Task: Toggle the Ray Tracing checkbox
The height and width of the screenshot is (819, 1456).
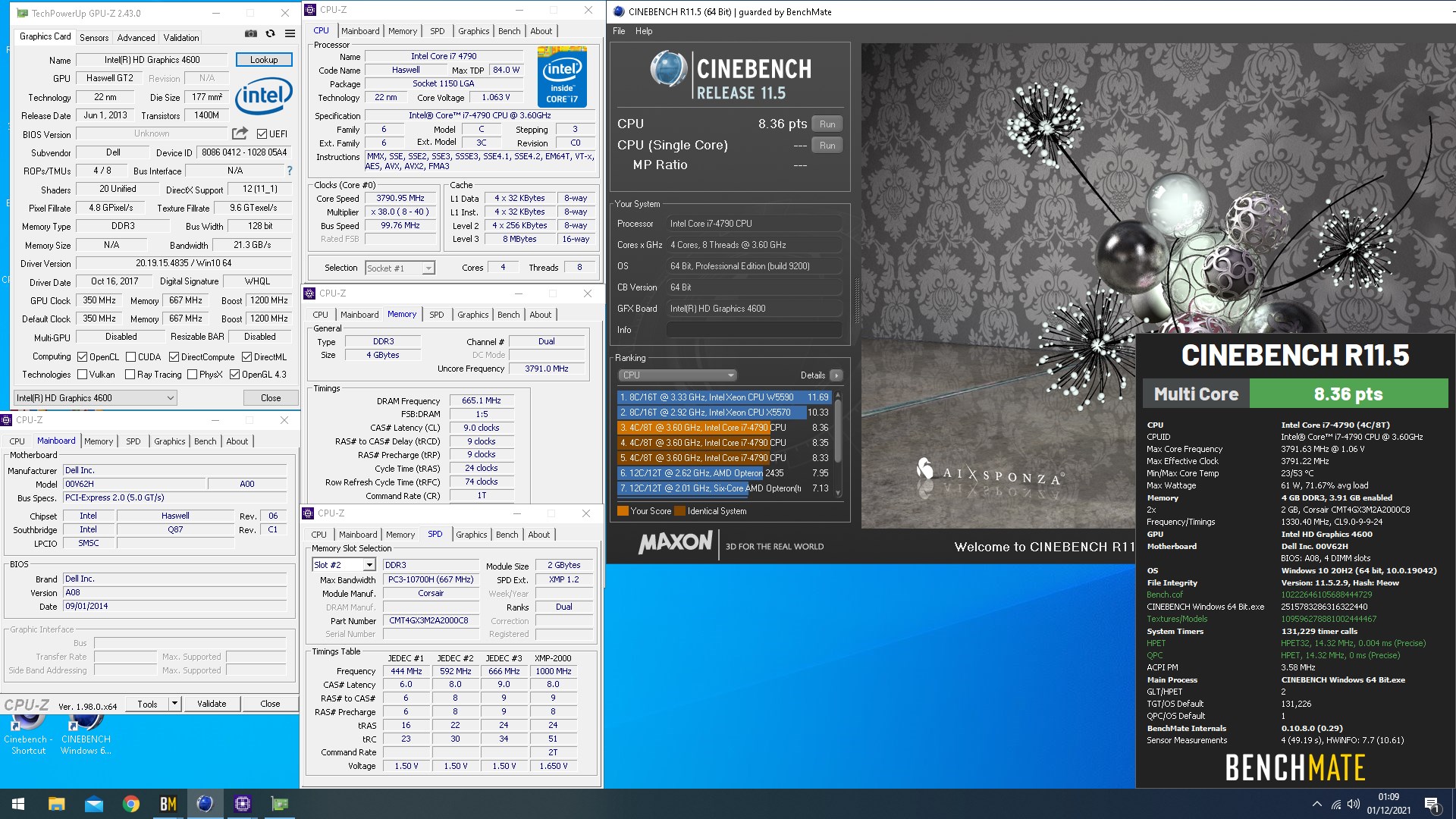Action: (130, 375)
